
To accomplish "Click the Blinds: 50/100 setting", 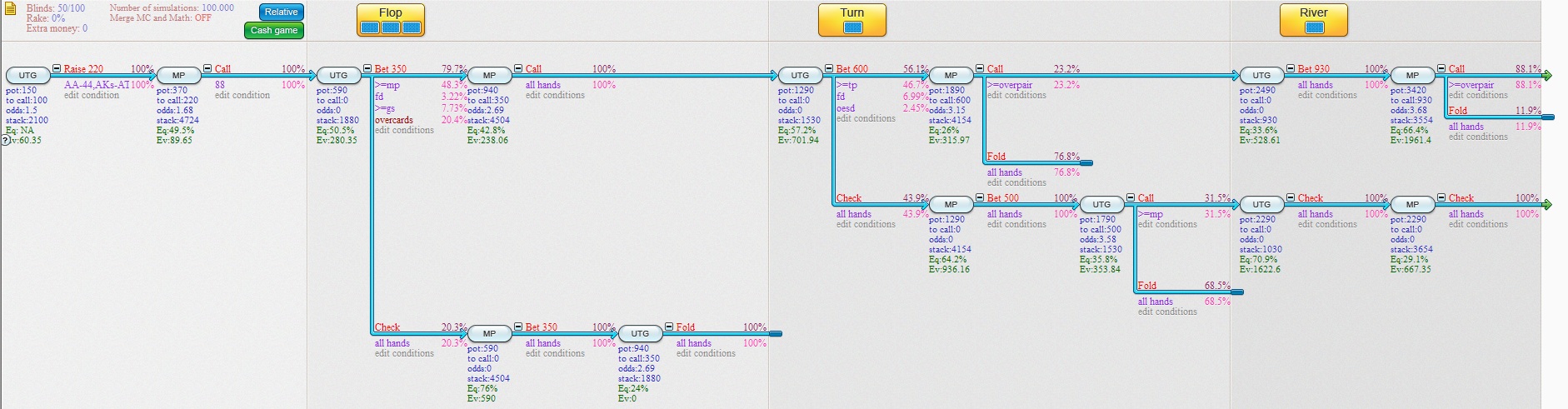I will (x=56, y=7).
